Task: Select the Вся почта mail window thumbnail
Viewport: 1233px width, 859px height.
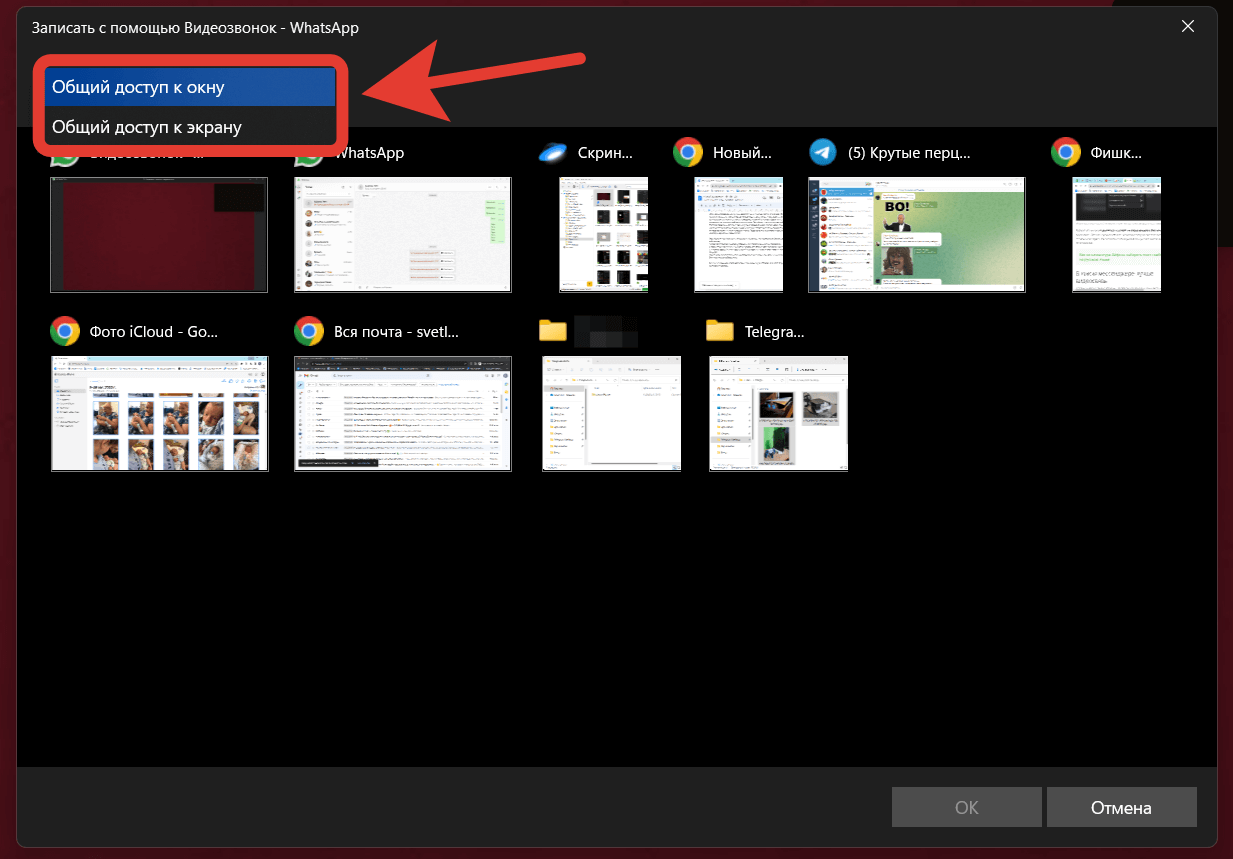Action: click(402, 413)
